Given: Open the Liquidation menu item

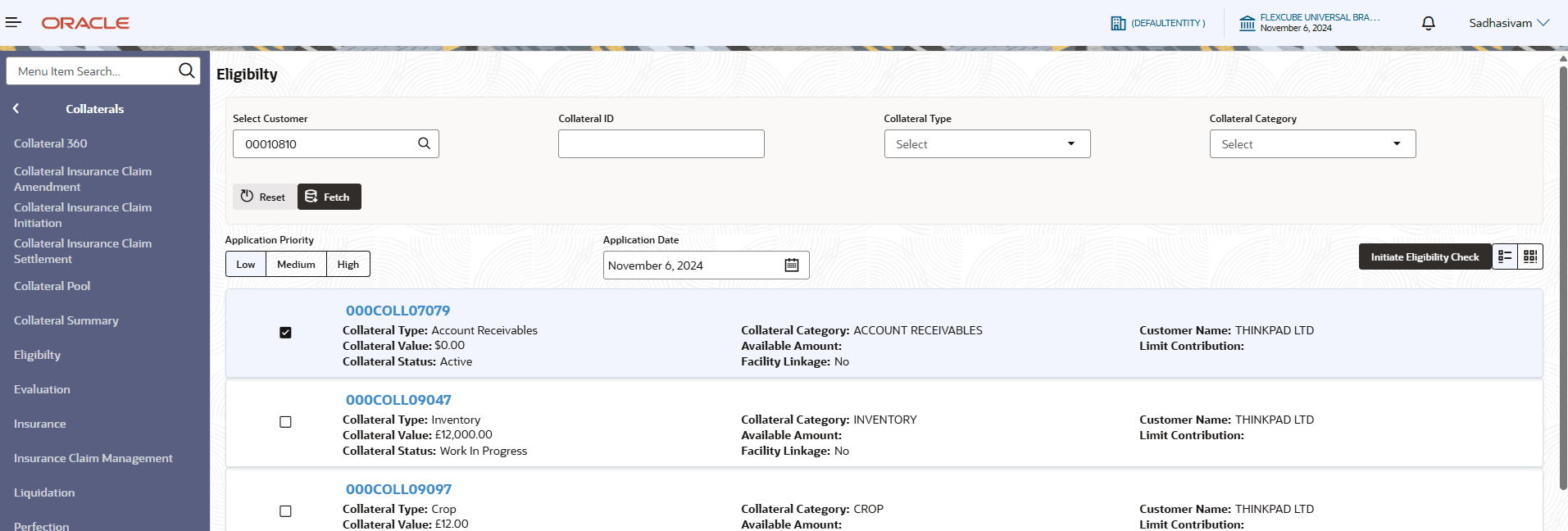Looking at the screenshot, I should click(44, 492).
